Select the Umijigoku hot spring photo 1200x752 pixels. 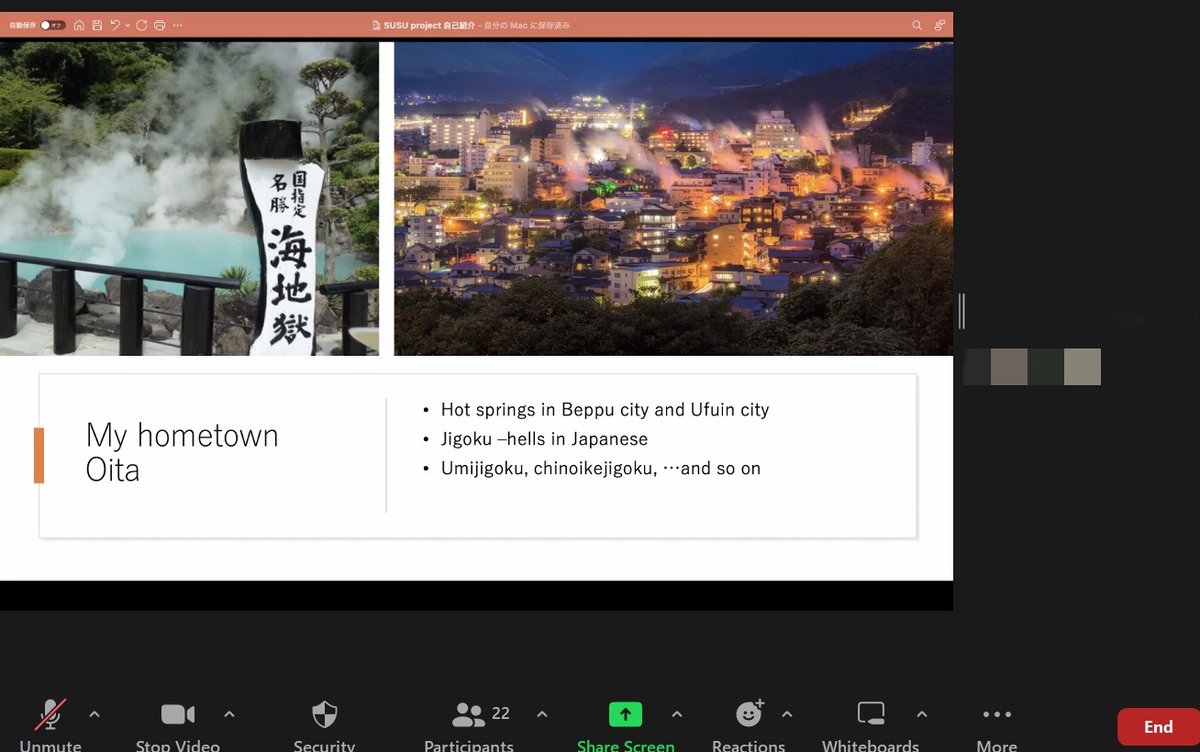189,198
